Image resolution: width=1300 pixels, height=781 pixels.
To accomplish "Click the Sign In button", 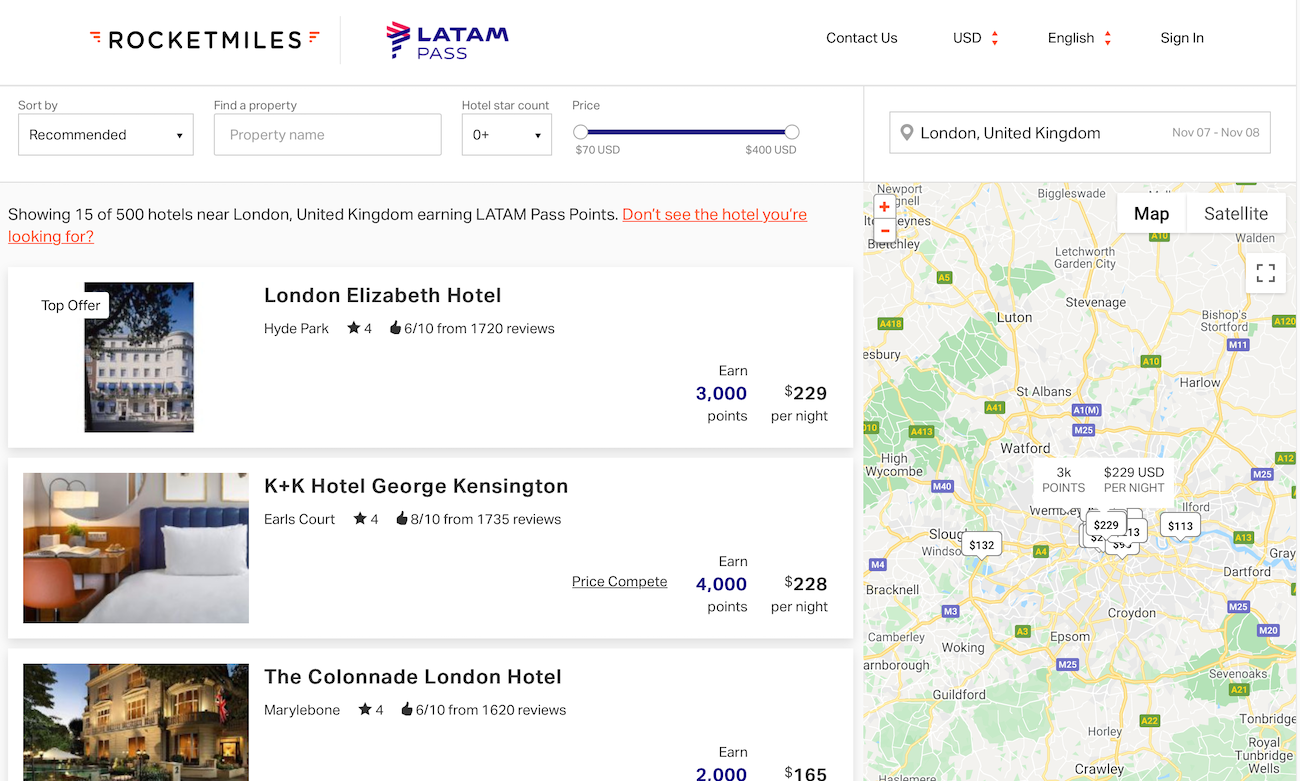I will pyautogui.click(x=1181, y=38).
